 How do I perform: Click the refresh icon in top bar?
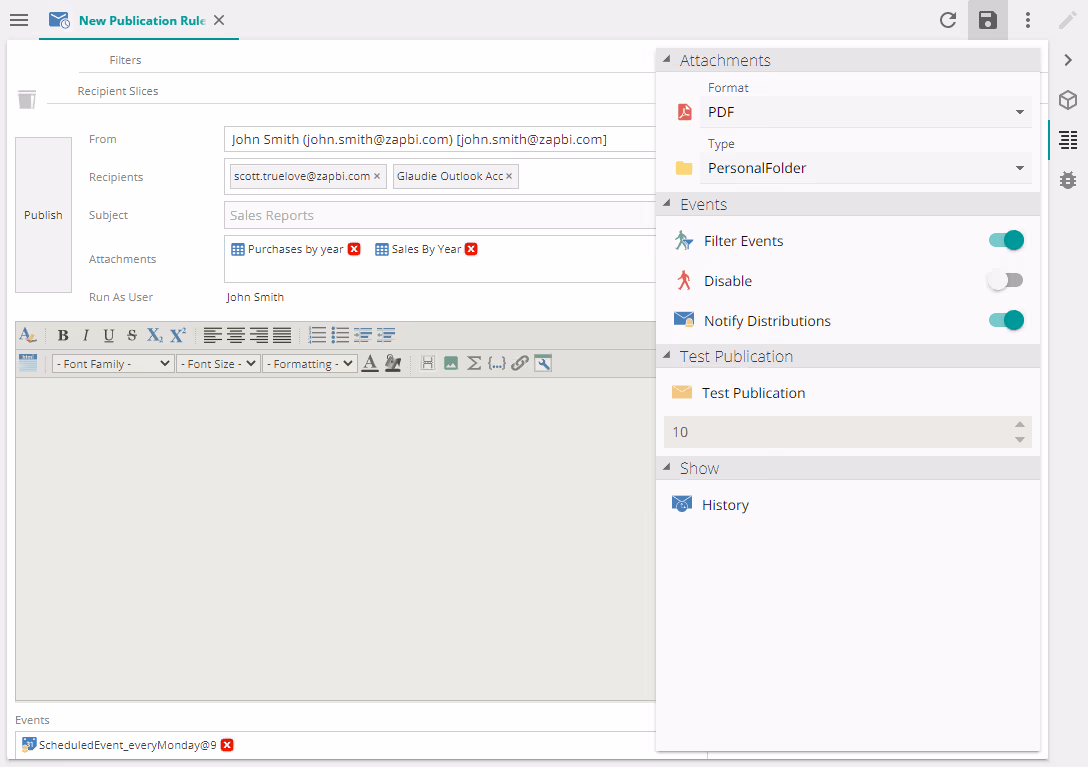tap(948, 20)
